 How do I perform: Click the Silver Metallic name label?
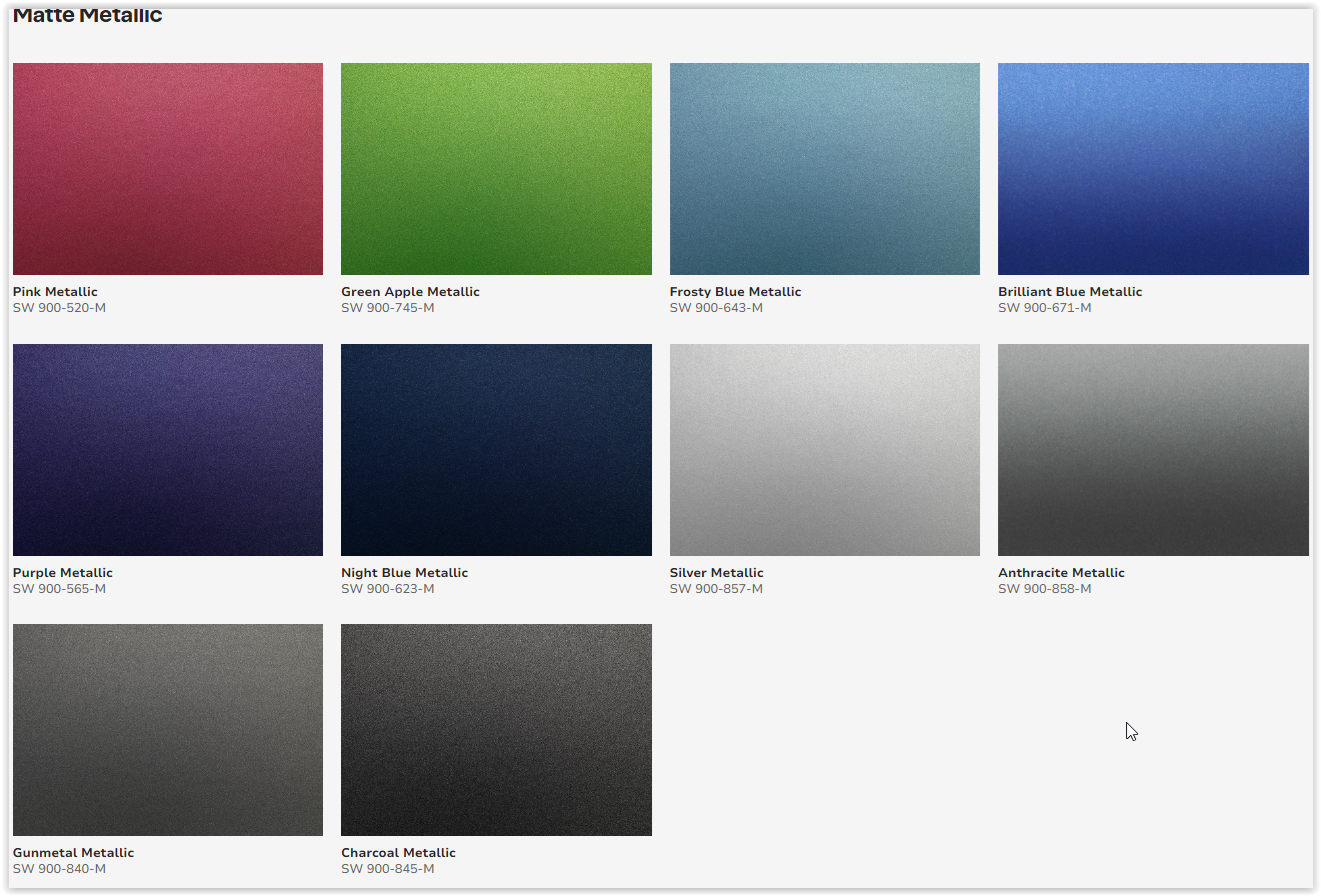(x=716, y=573)
